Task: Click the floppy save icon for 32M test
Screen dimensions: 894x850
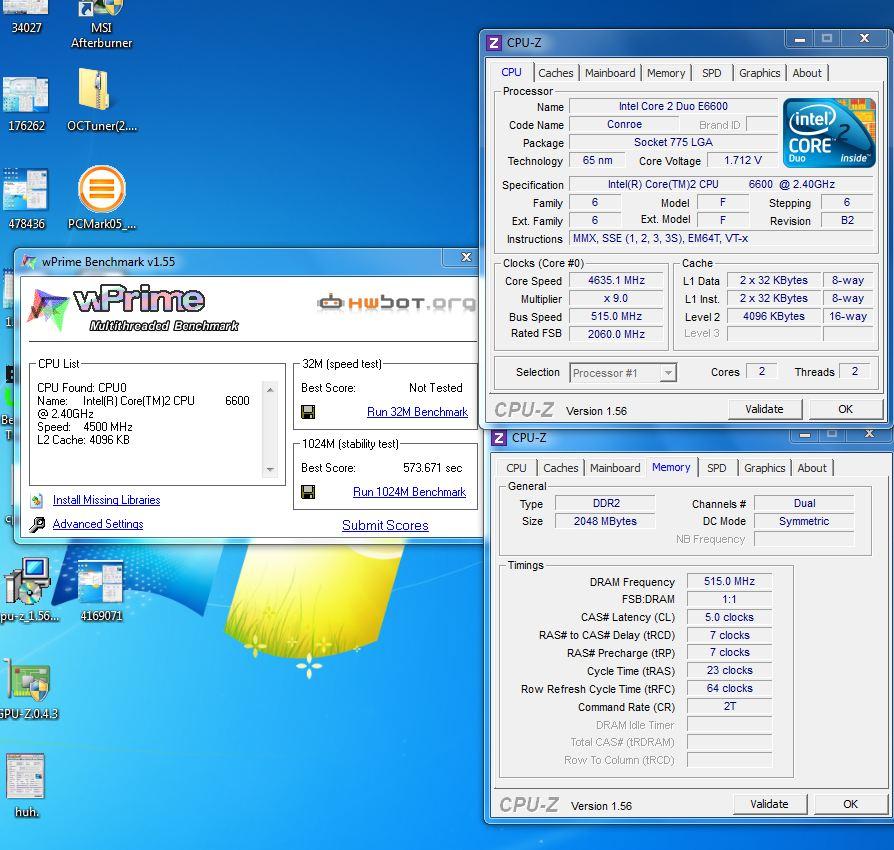Action: coord(308,412)
